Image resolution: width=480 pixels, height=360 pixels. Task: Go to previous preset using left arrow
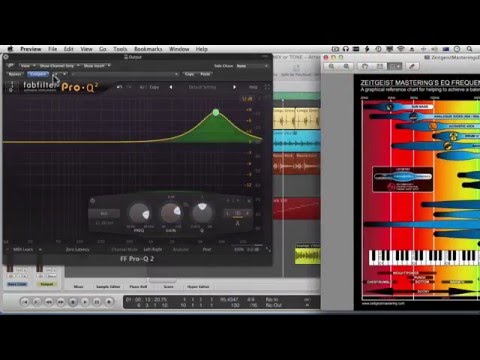171,87
